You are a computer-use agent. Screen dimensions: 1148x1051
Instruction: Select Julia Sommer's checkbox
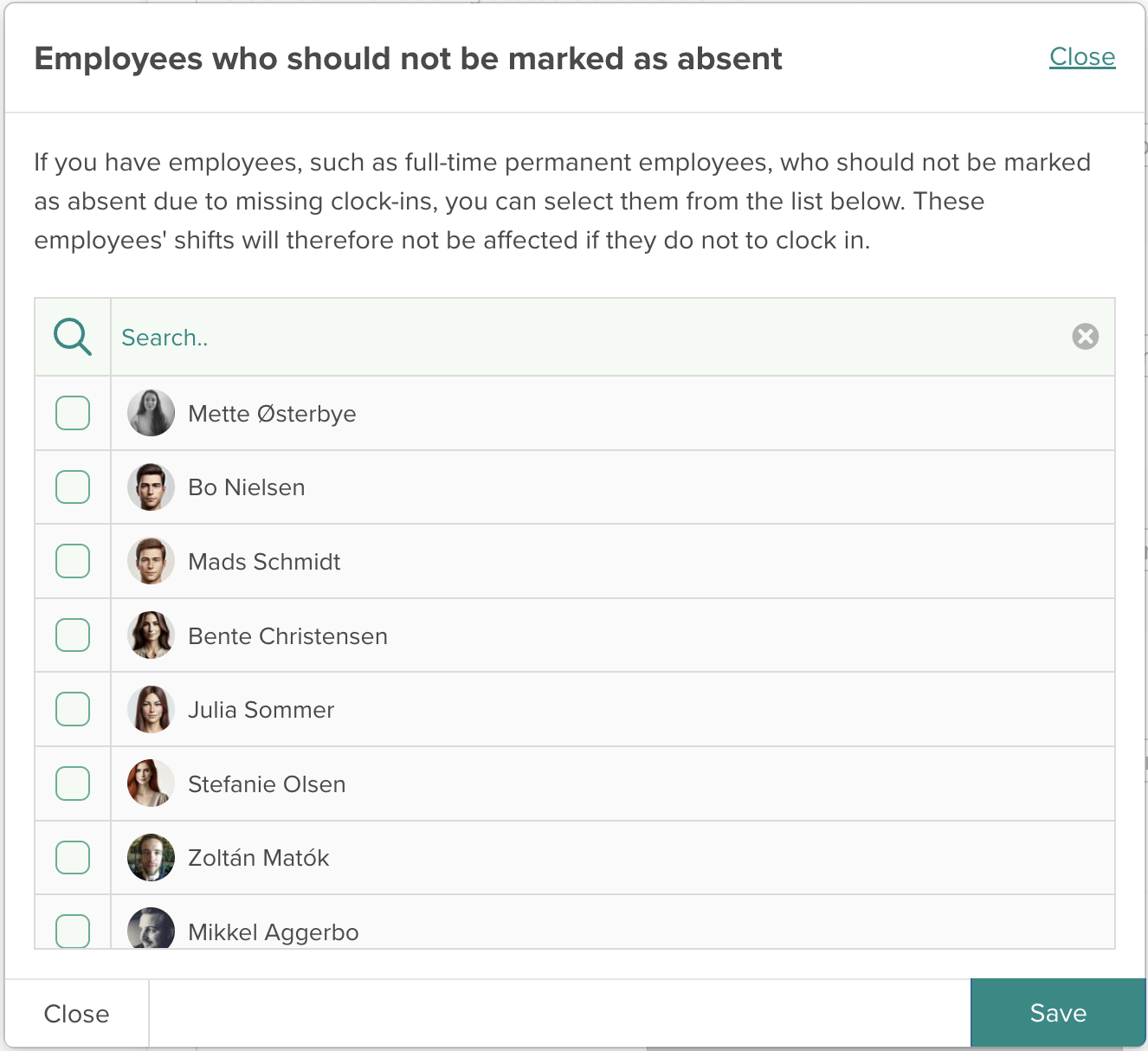point(73,709)
